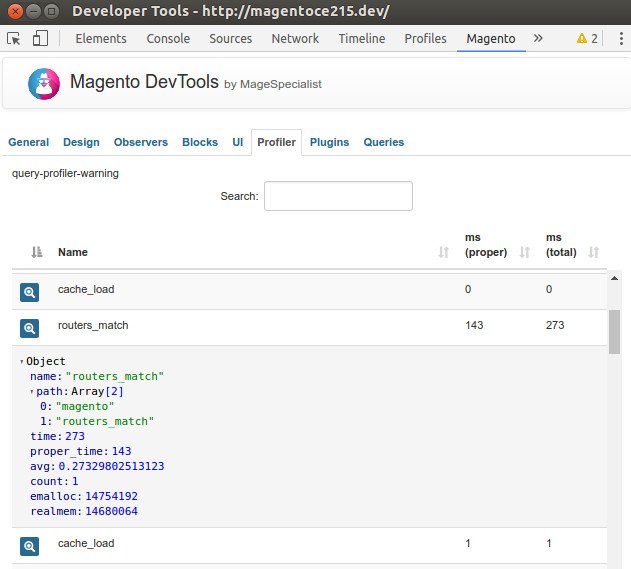Open the Queries tab
The height and width of the screenshot is (569, 631).
pos(383,142)
